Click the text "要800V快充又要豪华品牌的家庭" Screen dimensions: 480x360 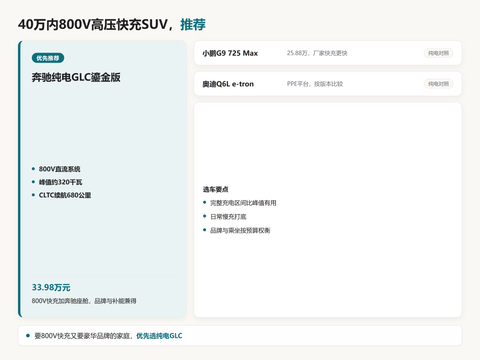coord(82,336)
